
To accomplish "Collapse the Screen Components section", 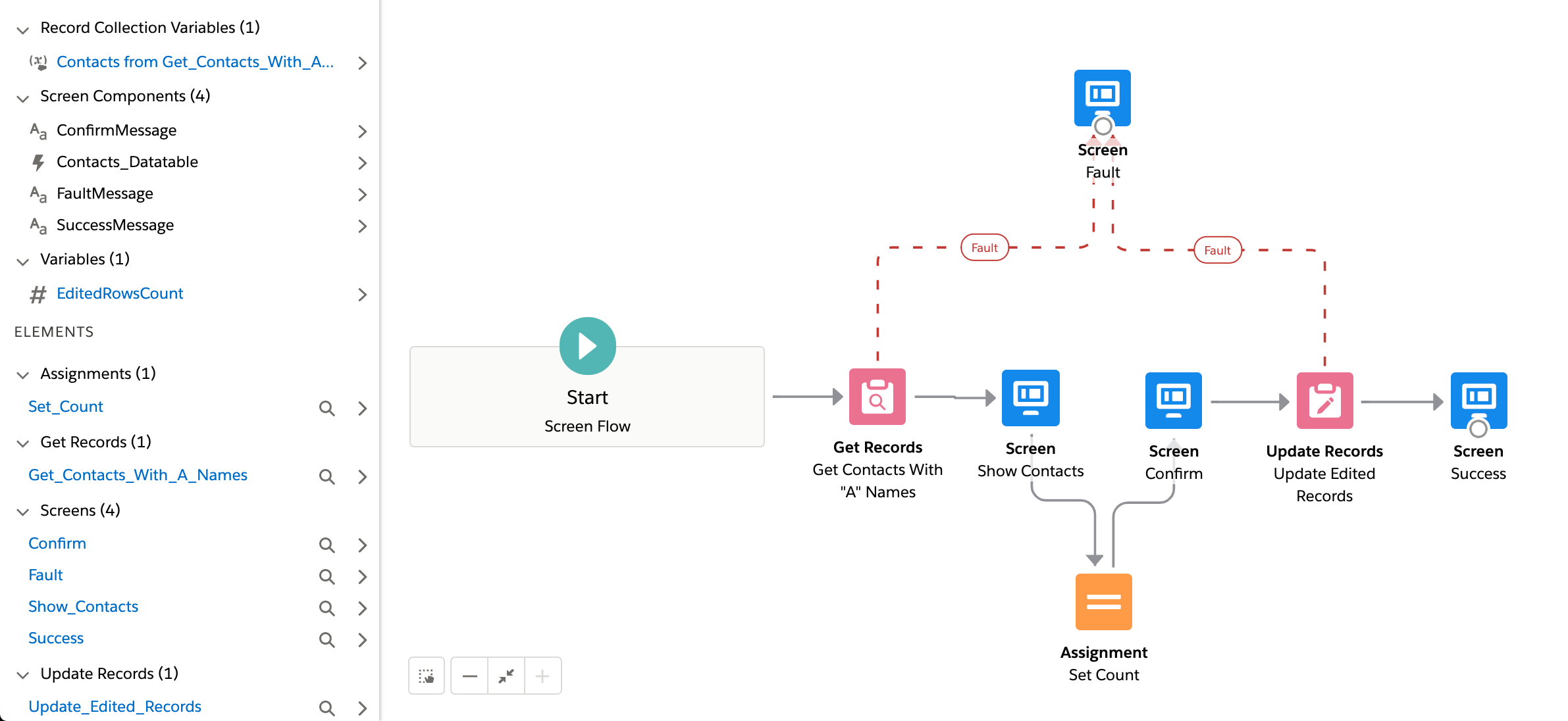I will (23, 98).
